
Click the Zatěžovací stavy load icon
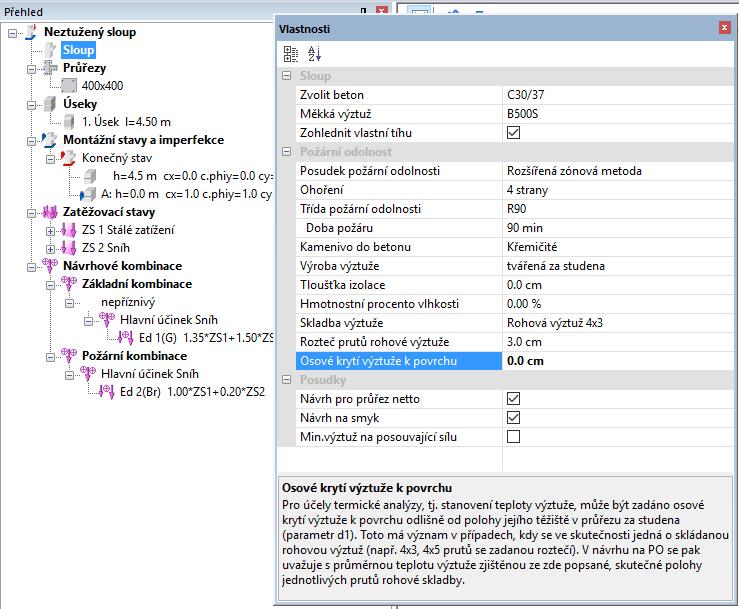[50, 212]
